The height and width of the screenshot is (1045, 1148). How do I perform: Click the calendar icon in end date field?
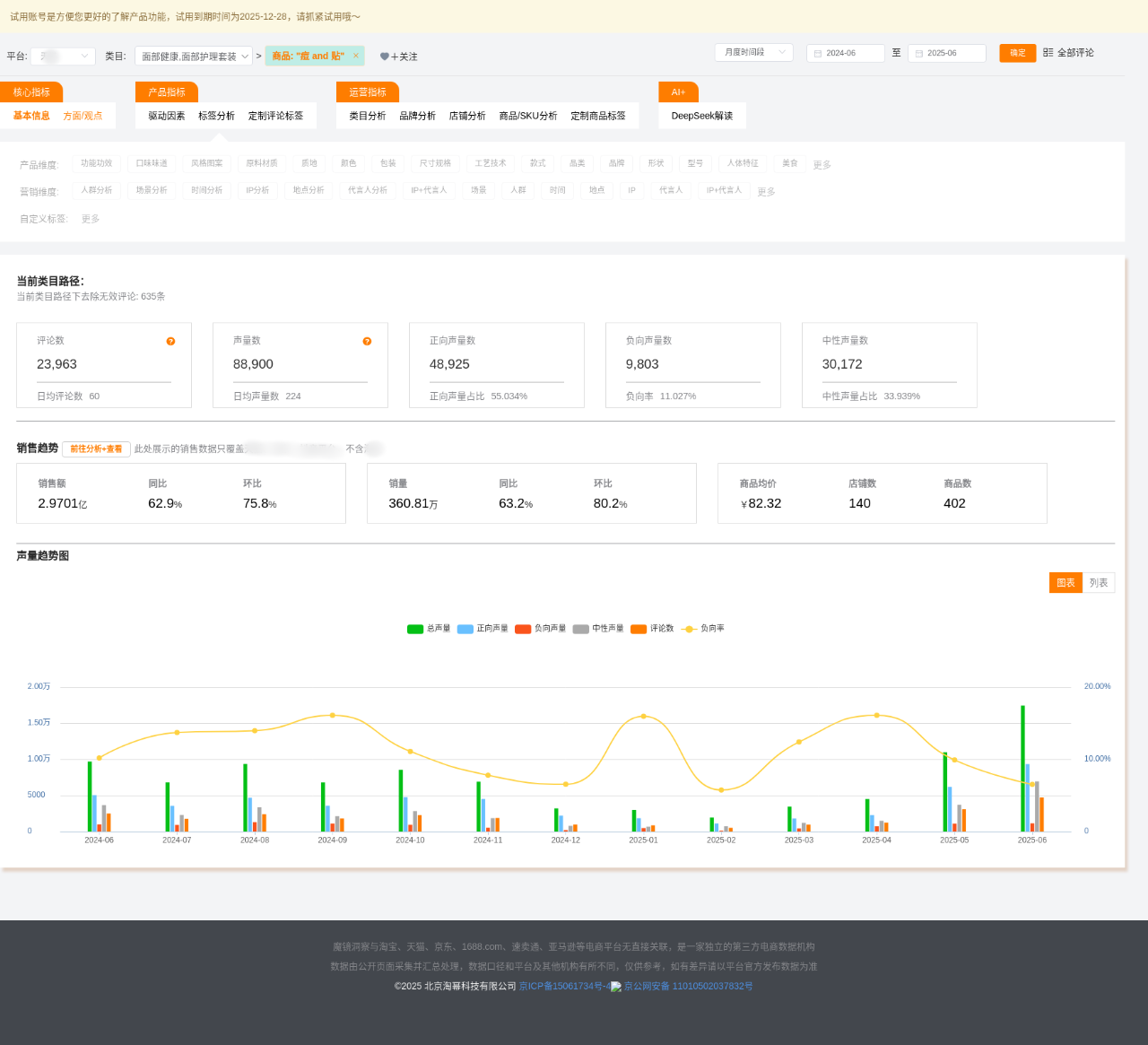919,54
